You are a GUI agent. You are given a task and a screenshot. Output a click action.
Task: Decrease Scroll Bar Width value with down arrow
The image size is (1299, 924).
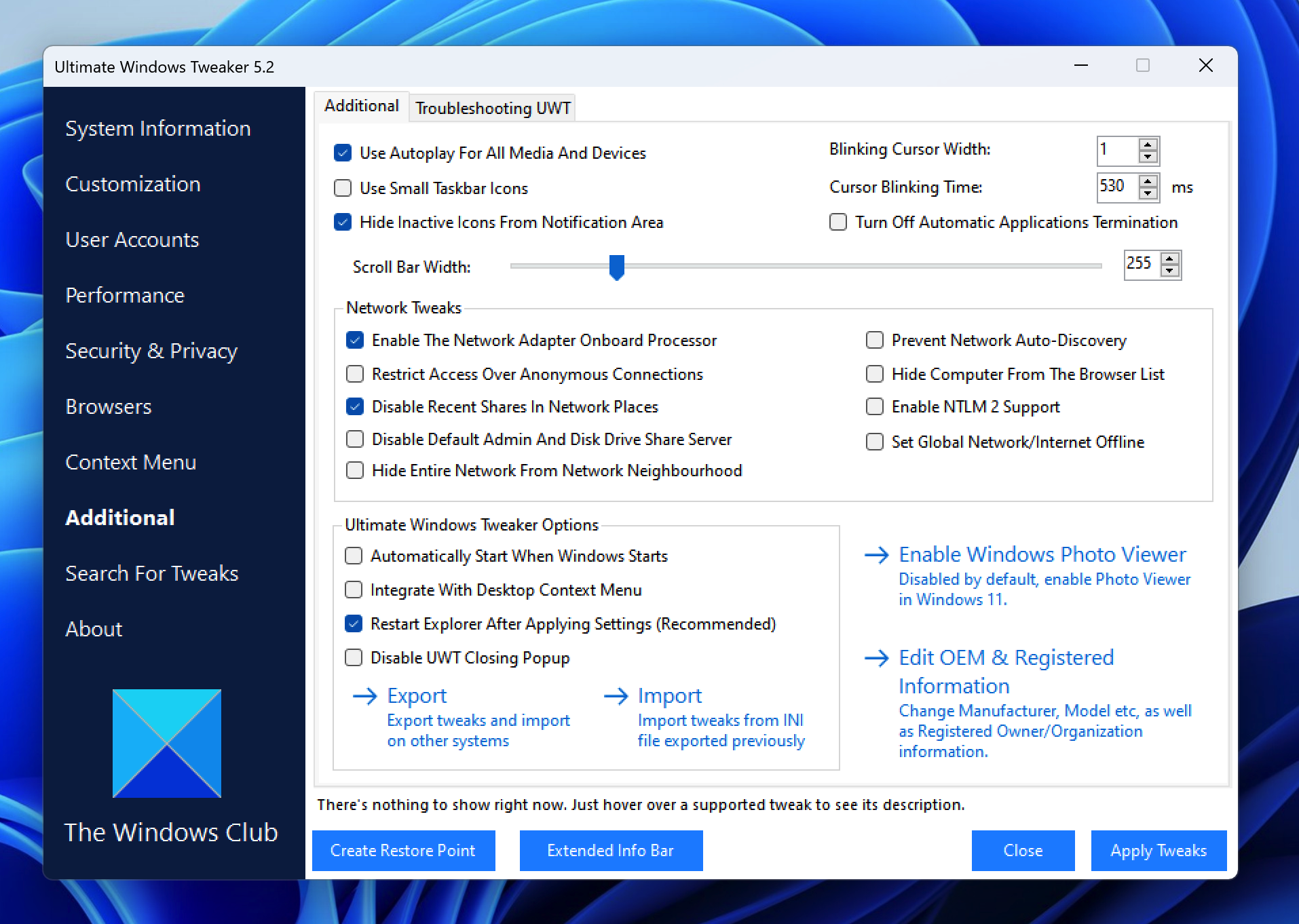[x=1169, y=271]
